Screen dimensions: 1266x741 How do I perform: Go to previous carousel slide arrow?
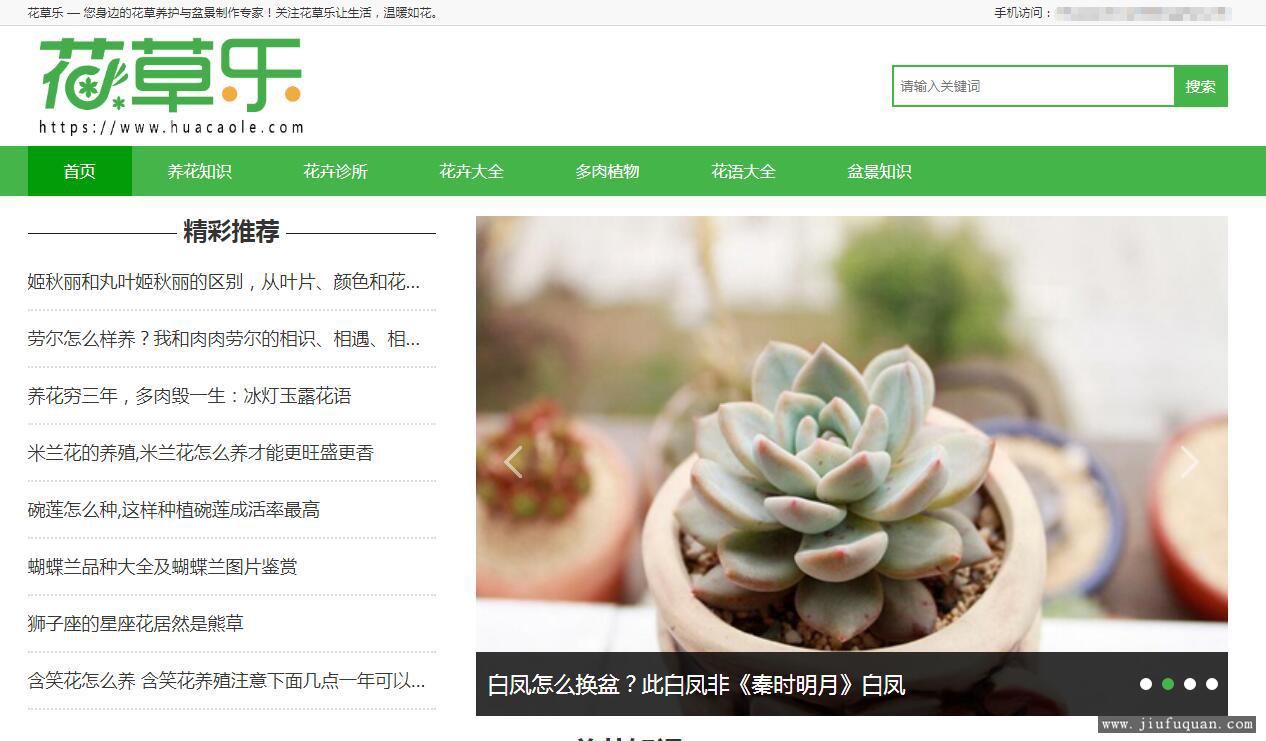tap(513, 462)
